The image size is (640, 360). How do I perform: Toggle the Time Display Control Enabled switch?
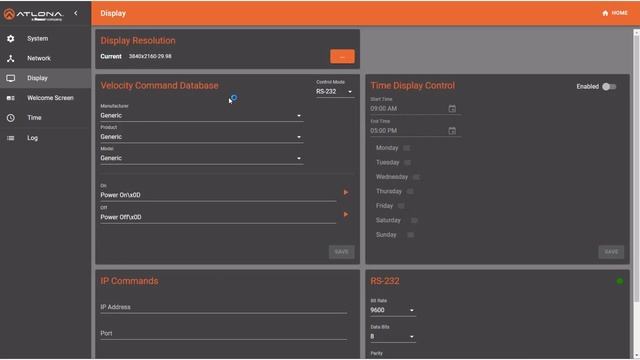pyautogui.click(x=609, y=87)
